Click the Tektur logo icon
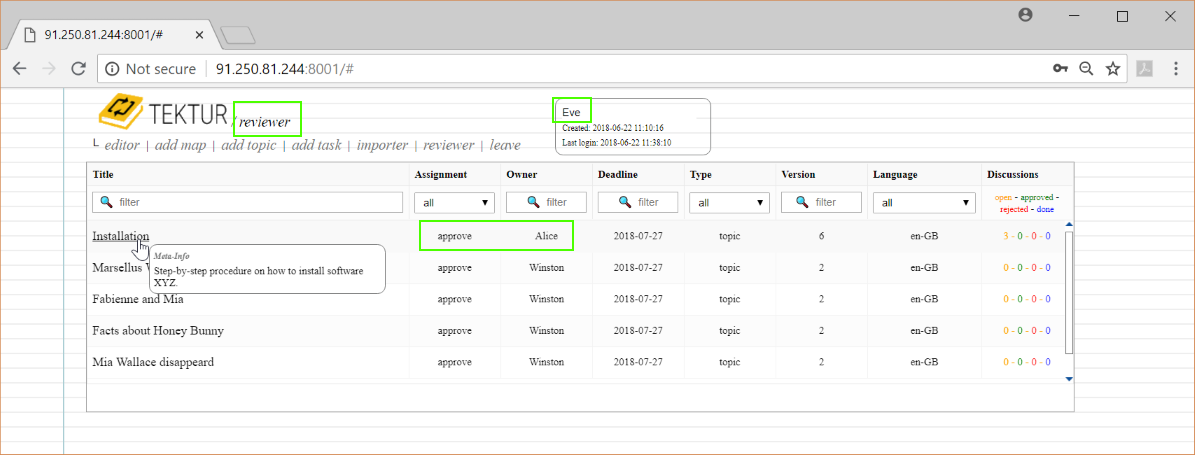Screen dimensions: 1195x455 [x=120, y=112]
